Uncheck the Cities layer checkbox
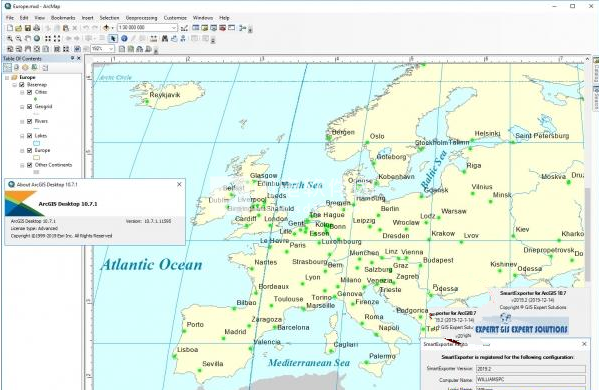The image size is (599, 390). 29,92
